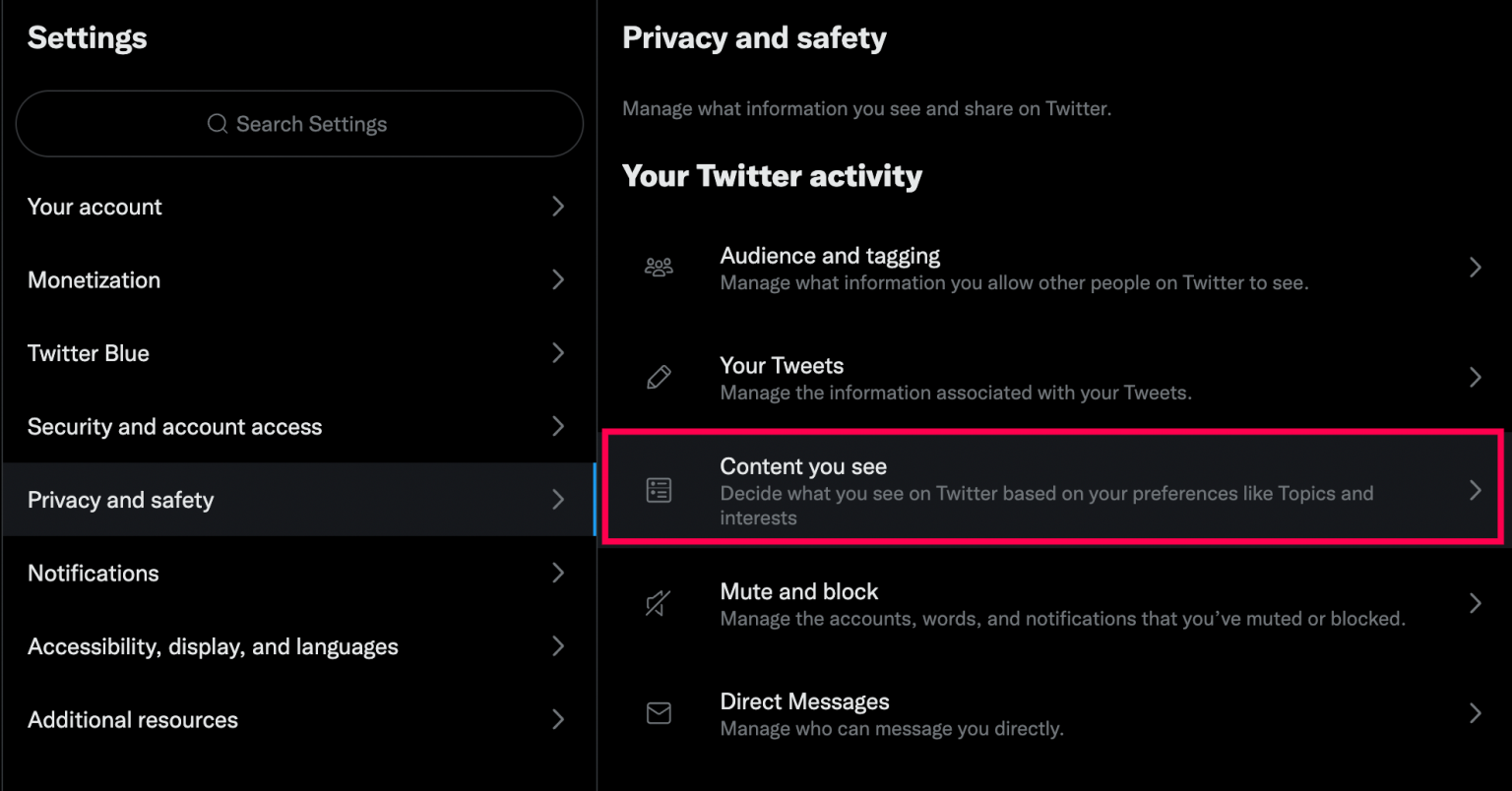This screenshot has height=791, width=1512.
Task: Click the magnifying glass in Search Settings
Action: tap(217, 124)
